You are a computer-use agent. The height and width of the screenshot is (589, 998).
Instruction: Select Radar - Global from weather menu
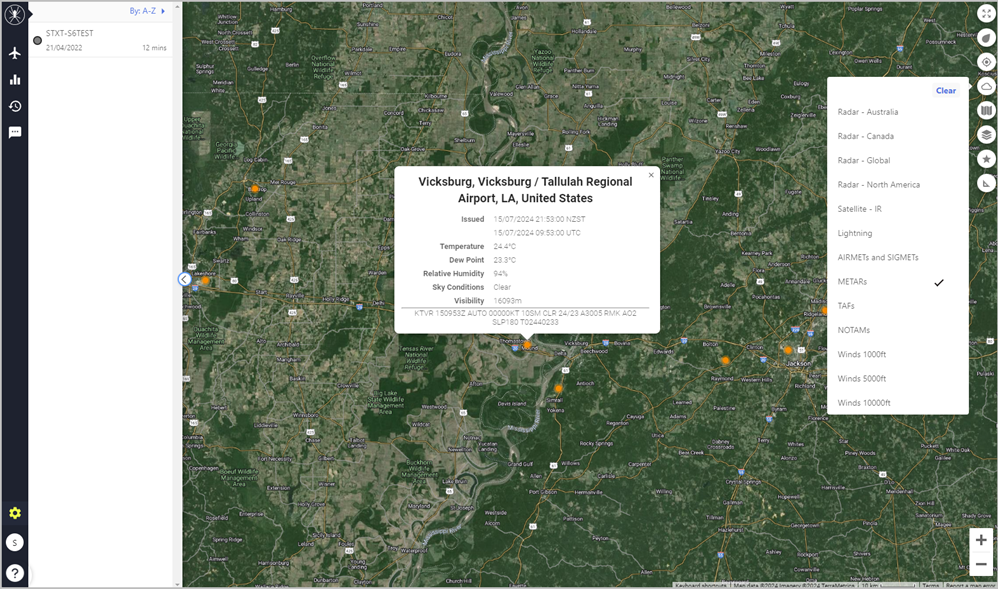click(x=897, y=160)
